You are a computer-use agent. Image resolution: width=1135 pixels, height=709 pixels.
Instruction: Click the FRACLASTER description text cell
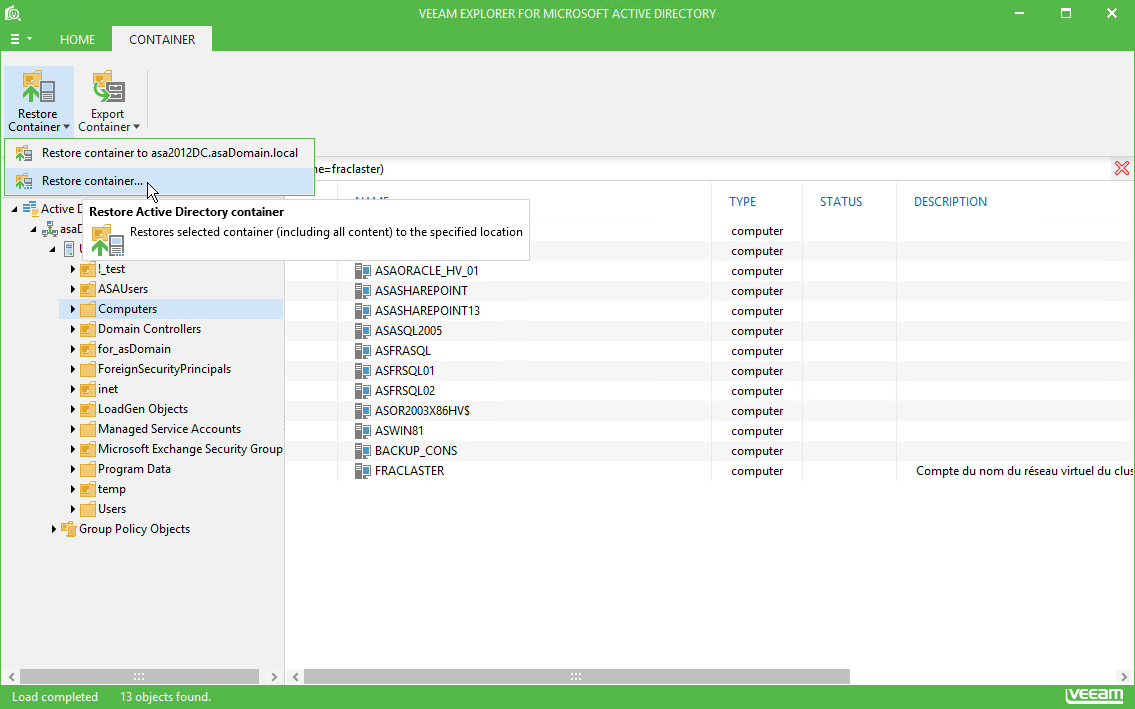click(x=1024, y=471)
